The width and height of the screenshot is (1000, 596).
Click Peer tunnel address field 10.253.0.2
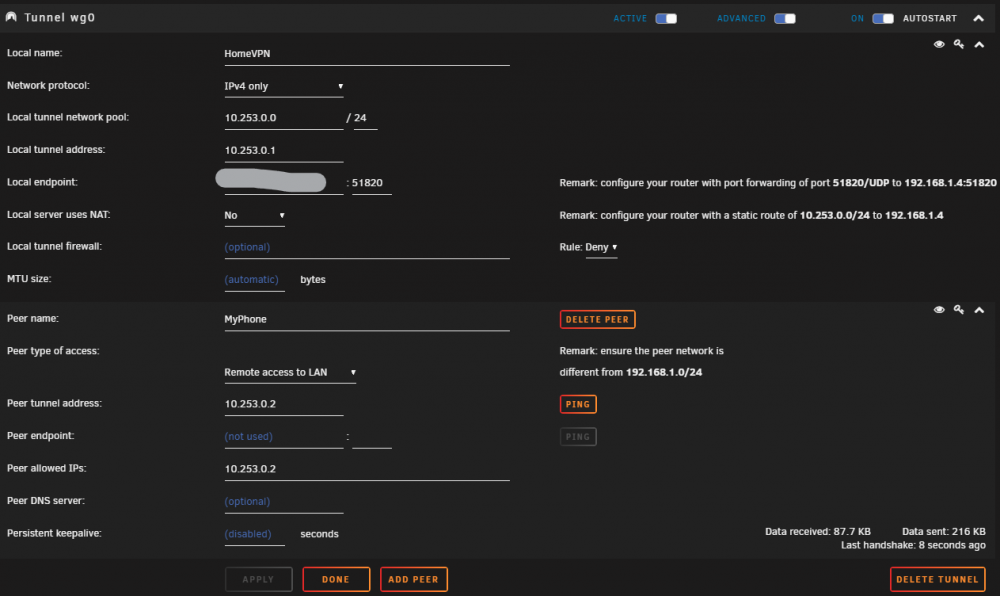pos(284,404)
